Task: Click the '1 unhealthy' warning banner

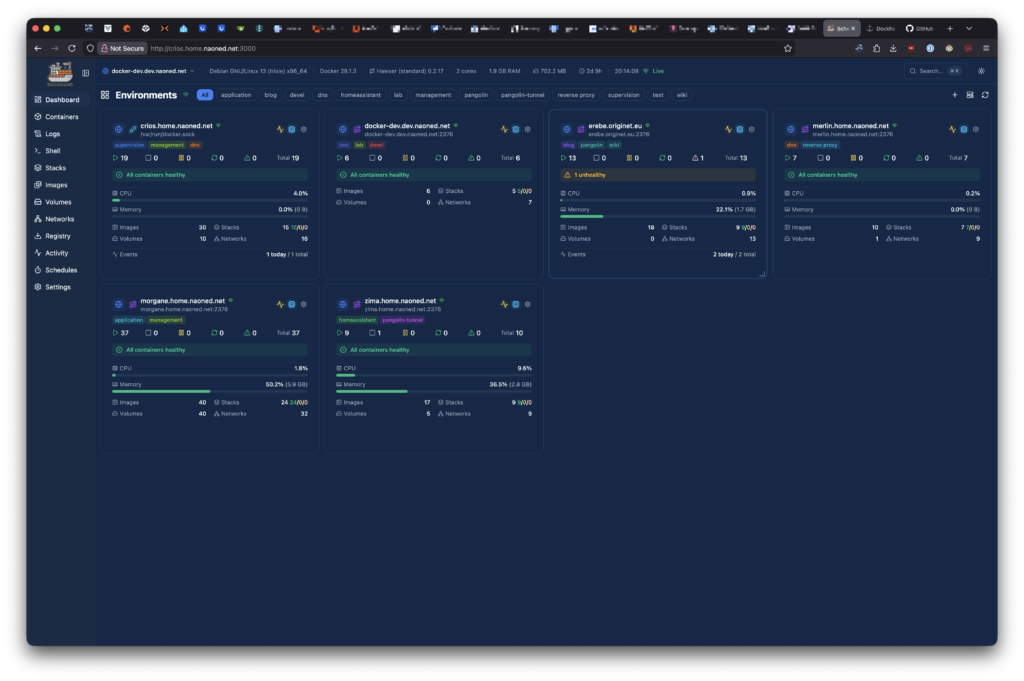Action: click(x=658, y=175)
